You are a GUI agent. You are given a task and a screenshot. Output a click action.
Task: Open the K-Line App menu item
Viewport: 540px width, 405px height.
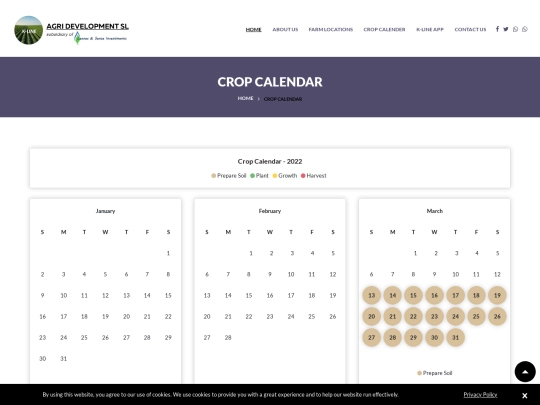tap(430, 30)
